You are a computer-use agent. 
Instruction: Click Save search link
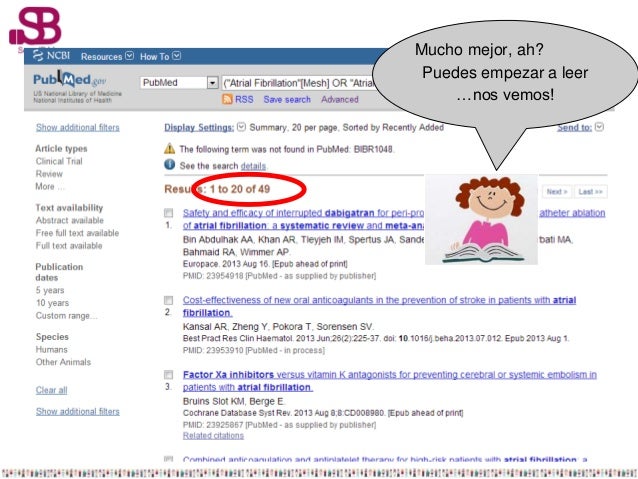pos(287,99)
